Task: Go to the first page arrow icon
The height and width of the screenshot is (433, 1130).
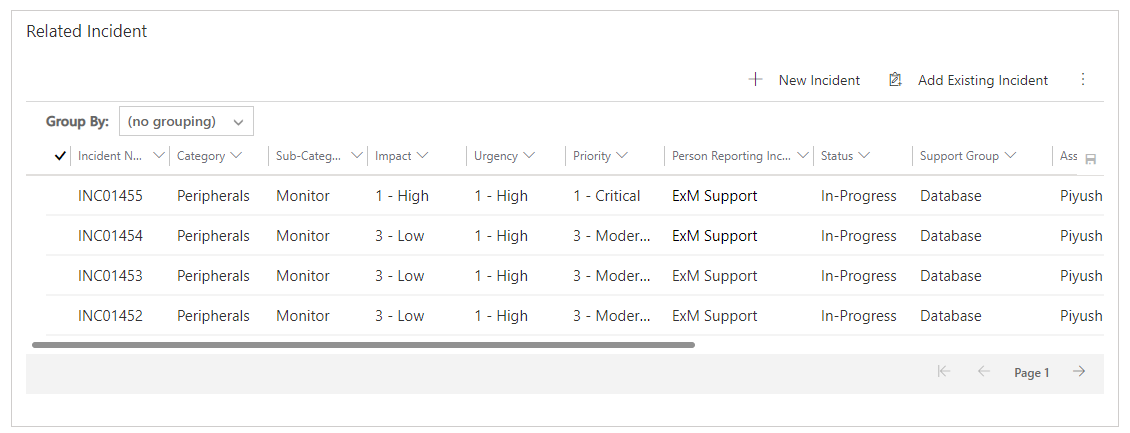Action: (x=944, y=372)
